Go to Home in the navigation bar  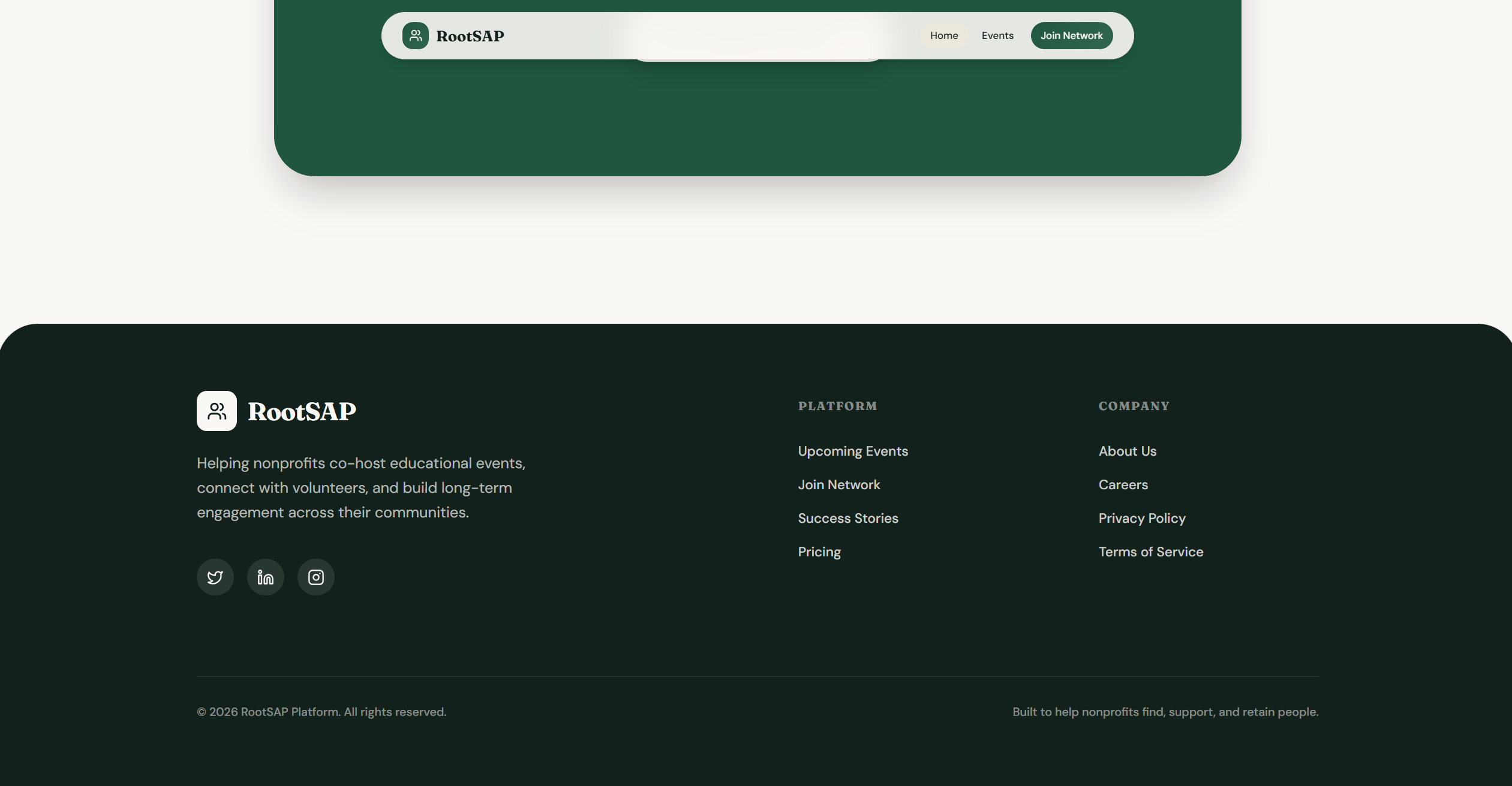[x=944, y=35]
